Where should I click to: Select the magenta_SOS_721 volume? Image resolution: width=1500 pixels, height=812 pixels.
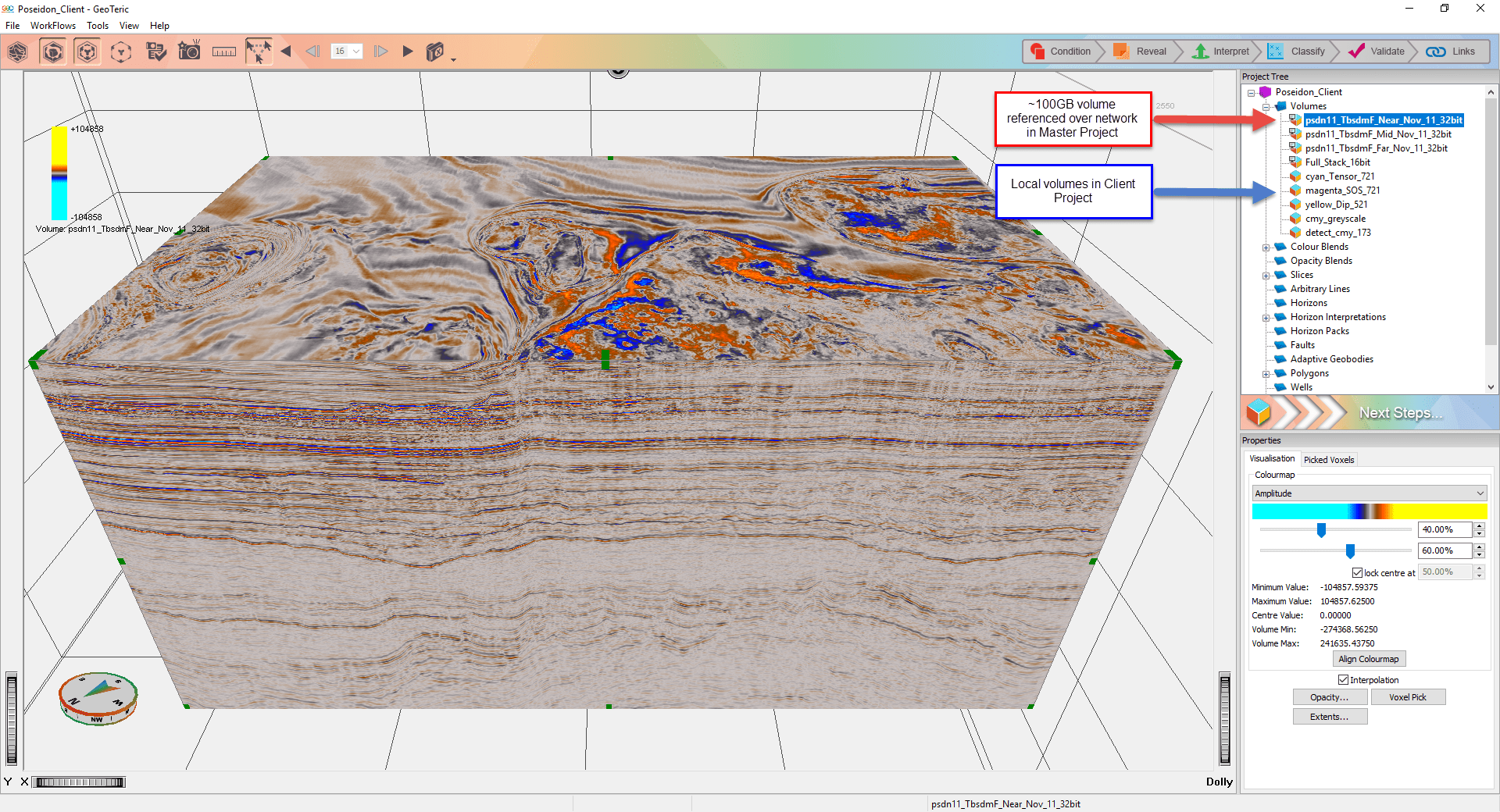[1341, 190]
